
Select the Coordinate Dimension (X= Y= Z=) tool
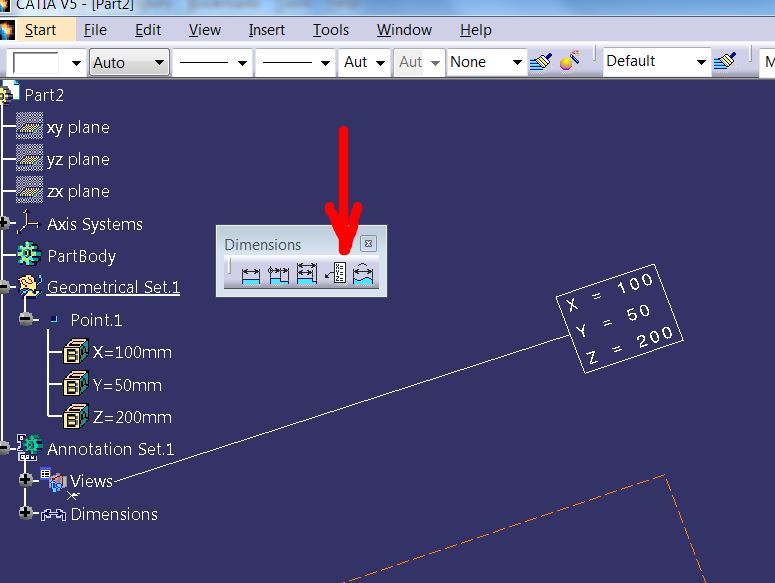click(336, 273)
